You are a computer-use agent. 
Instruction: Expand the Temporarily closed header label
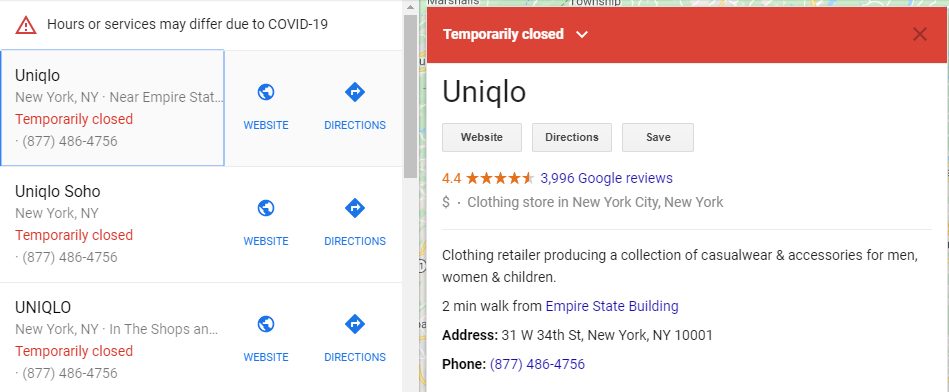point(503,34)
